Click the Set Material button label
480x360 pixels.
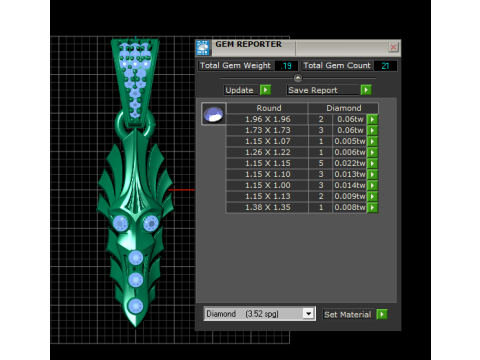click(348, 314)
